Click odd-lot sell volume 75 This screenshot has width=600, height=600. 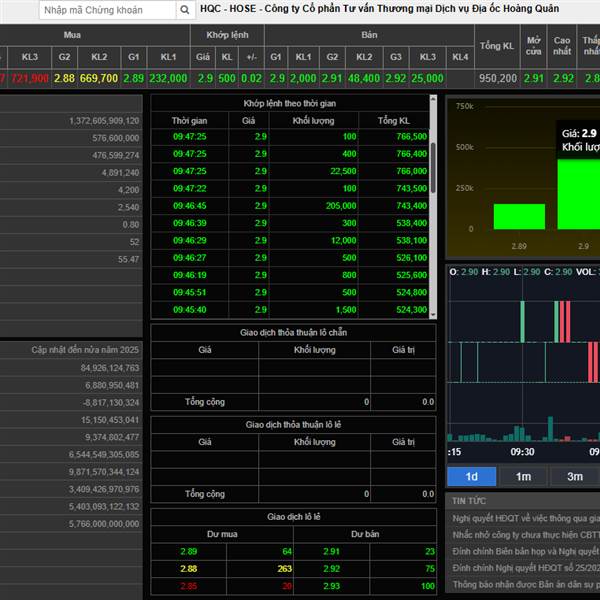(430, 569)
